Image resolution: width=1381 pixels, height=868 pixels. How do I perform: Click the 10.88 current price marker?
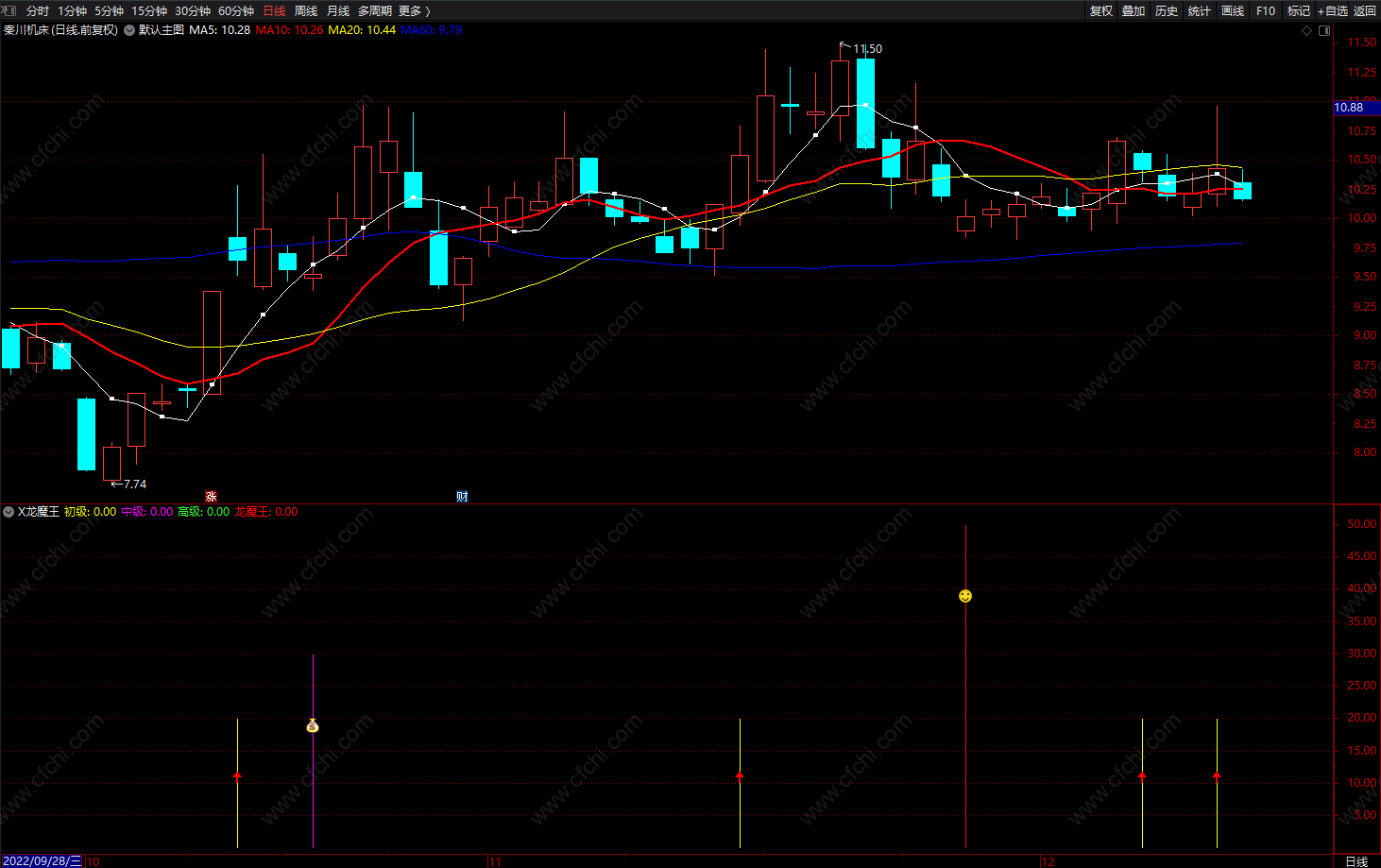pos(1349,108)
